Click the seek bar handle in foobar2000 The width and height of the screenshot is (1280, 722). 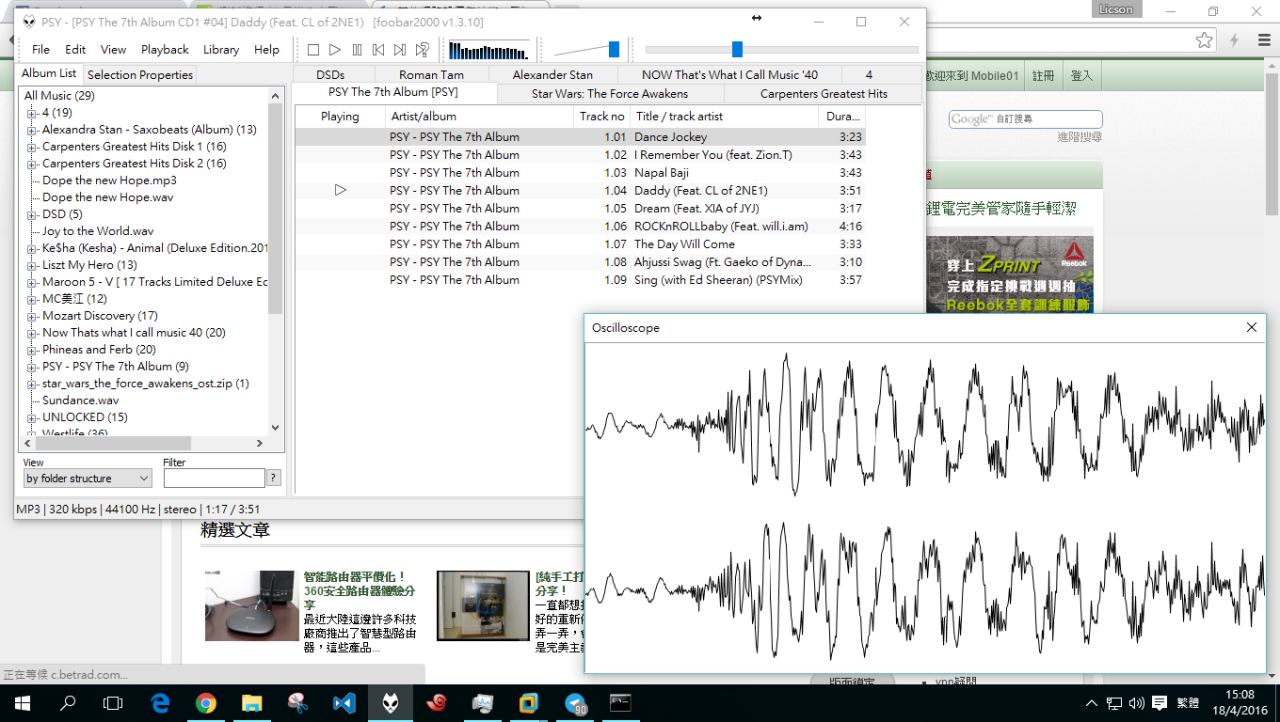tap(737, 49)
